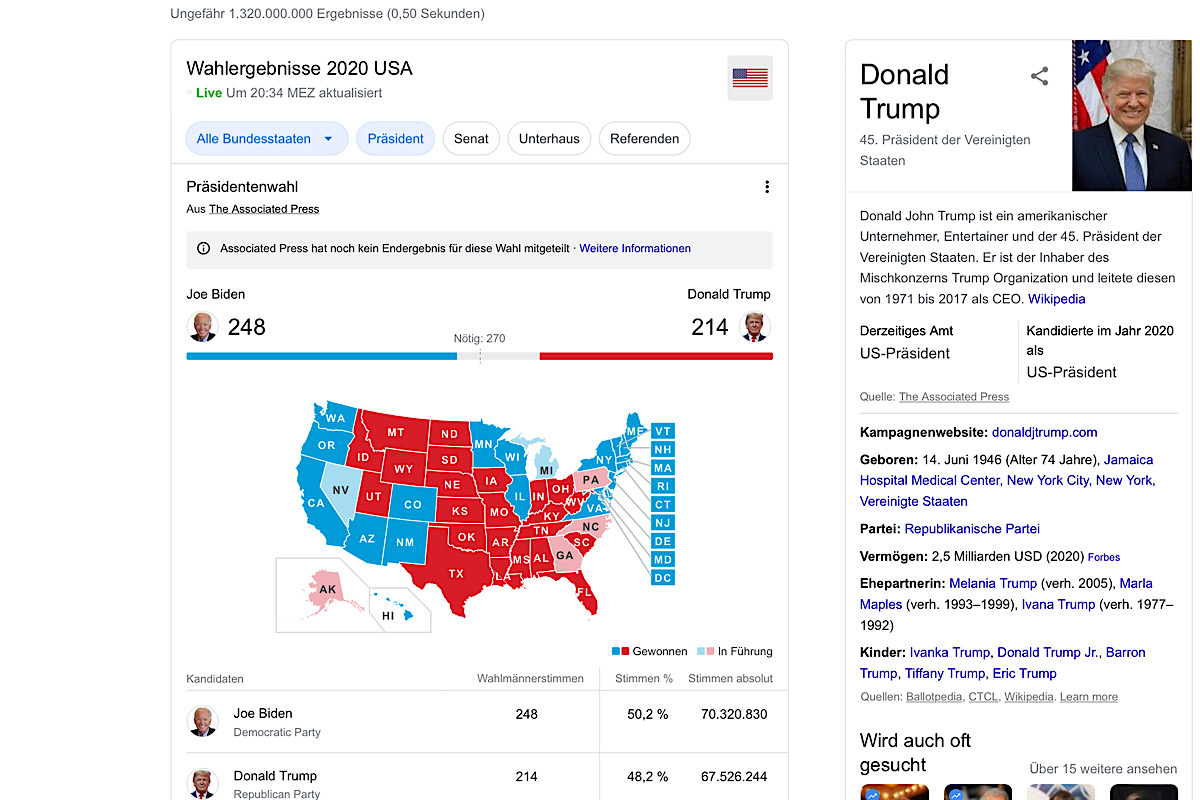Open the Weitere Informationen link
This screenshot has width=1200, height=800.
[635, 248]
